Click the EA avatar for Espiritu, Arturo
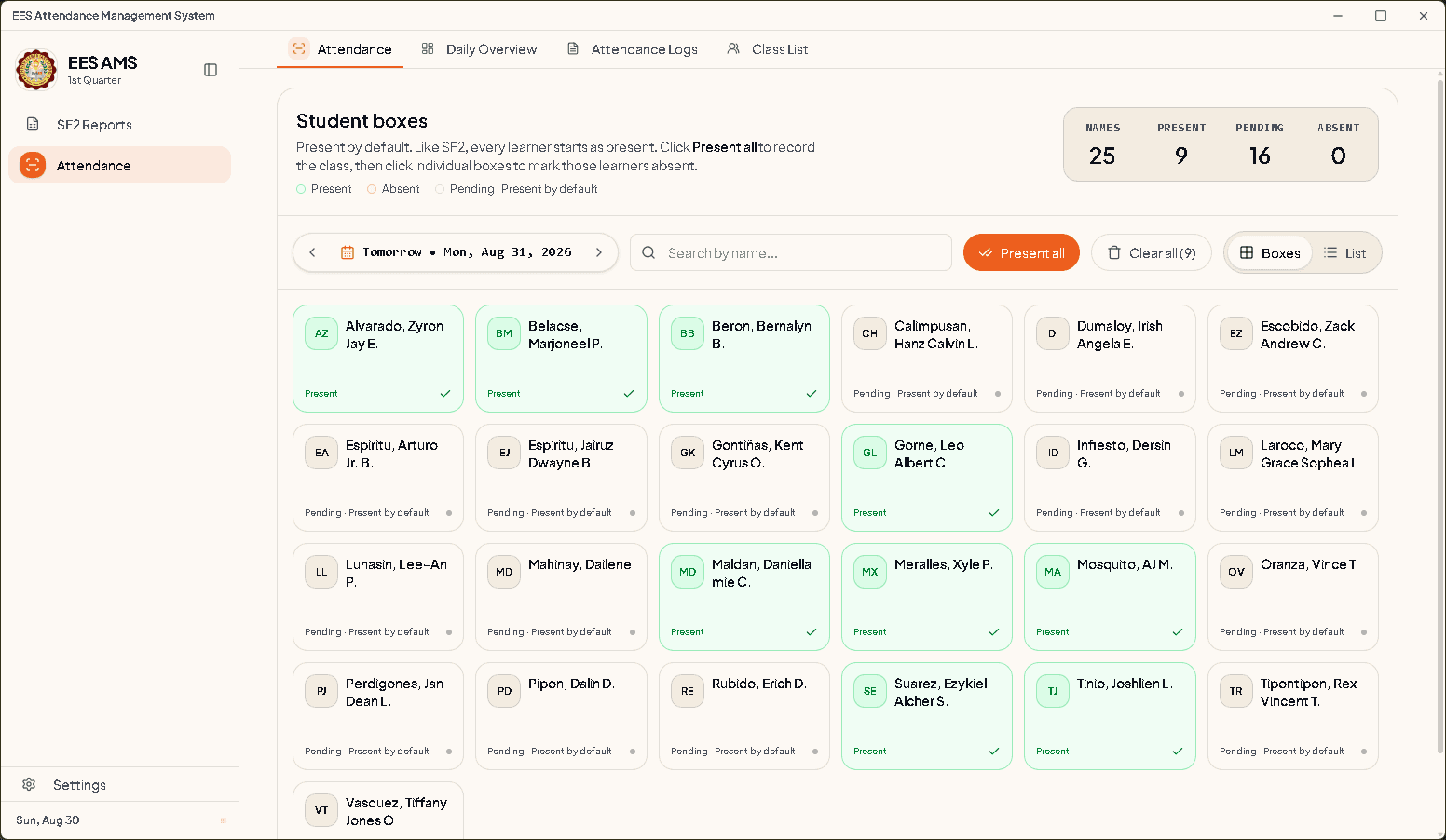Screen dimensions: 1446x840 321,453
